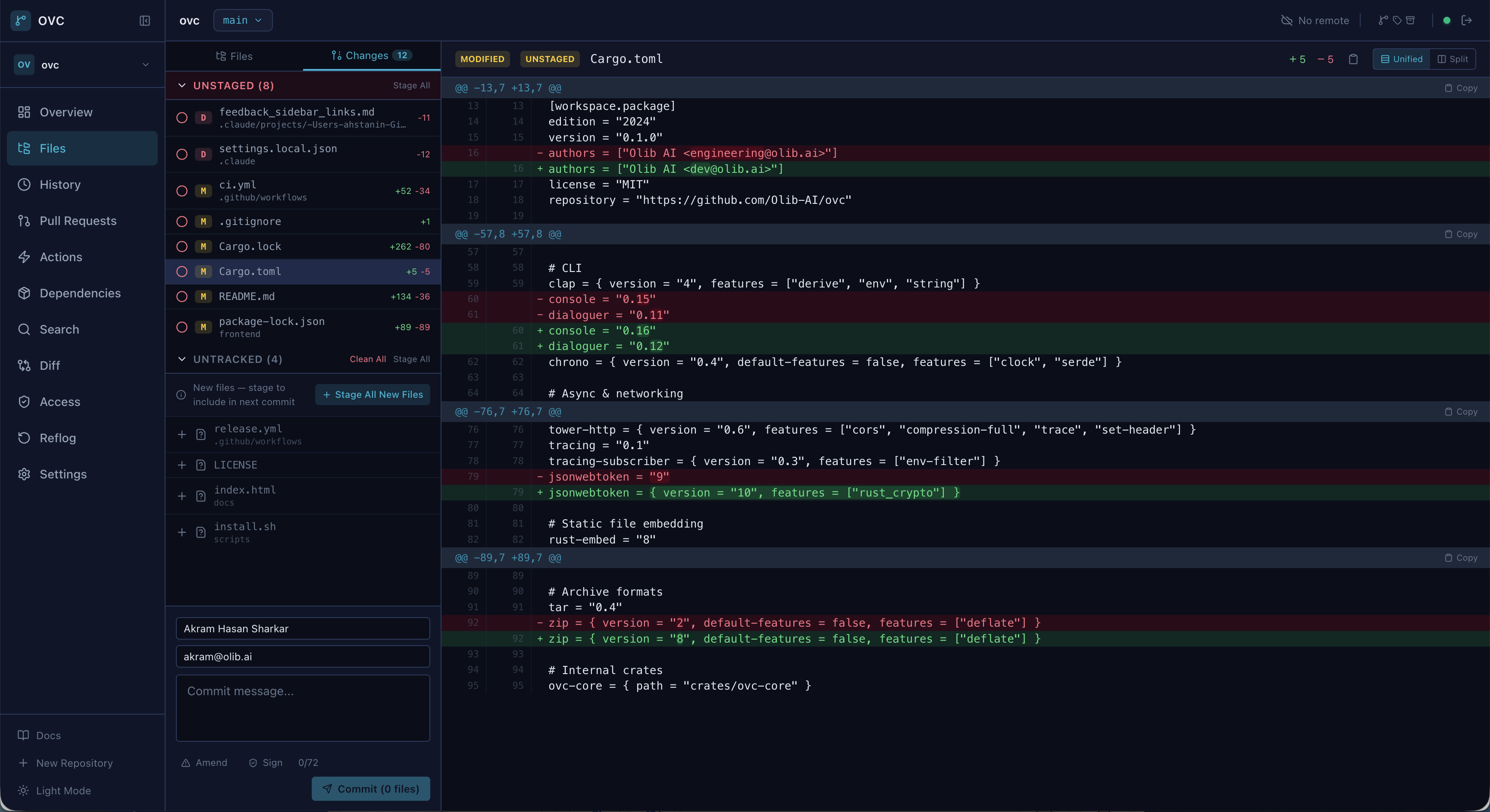
Task: Stage the Cargo.lock file
Action: click(182, 247)
